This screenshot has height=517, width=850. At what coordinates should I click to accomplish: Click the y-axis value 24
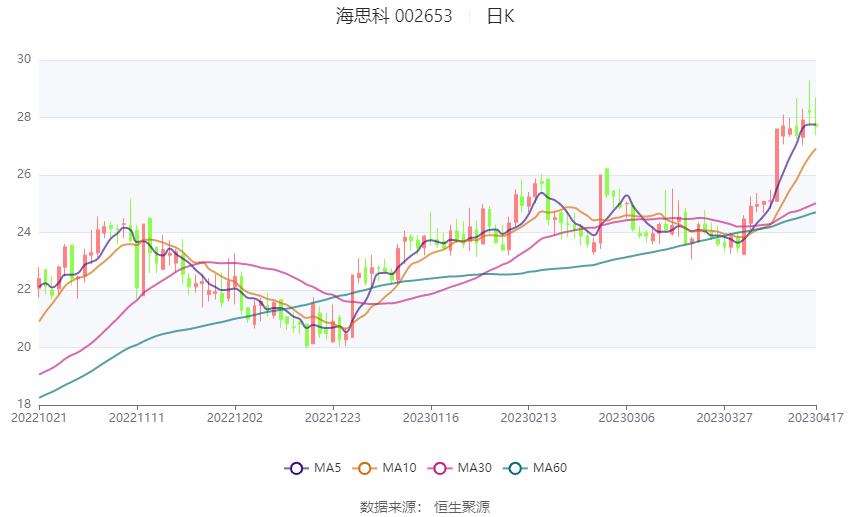(24, 231)
